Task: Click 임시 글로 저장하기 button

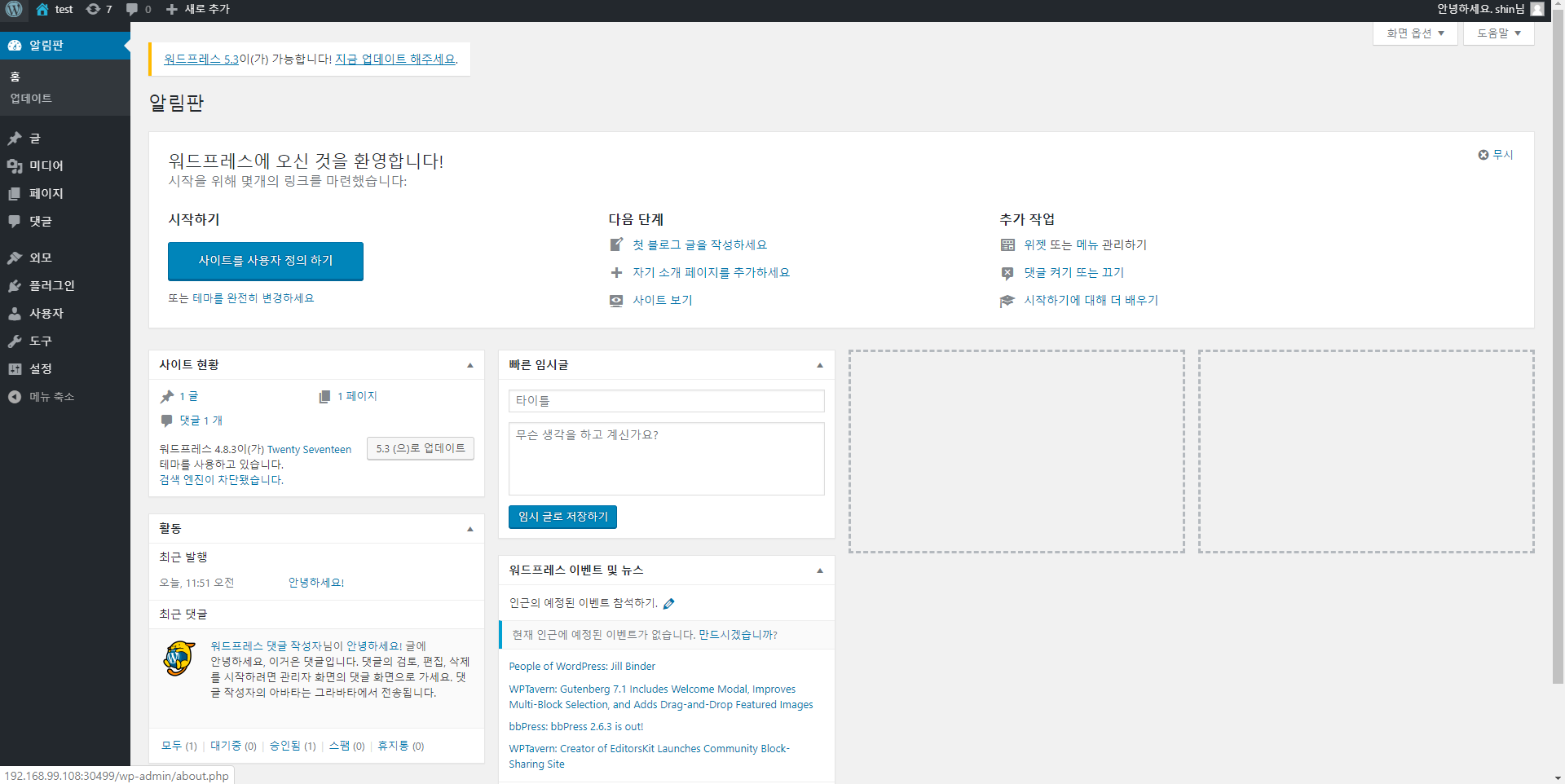Action: [x=562, y=518]
